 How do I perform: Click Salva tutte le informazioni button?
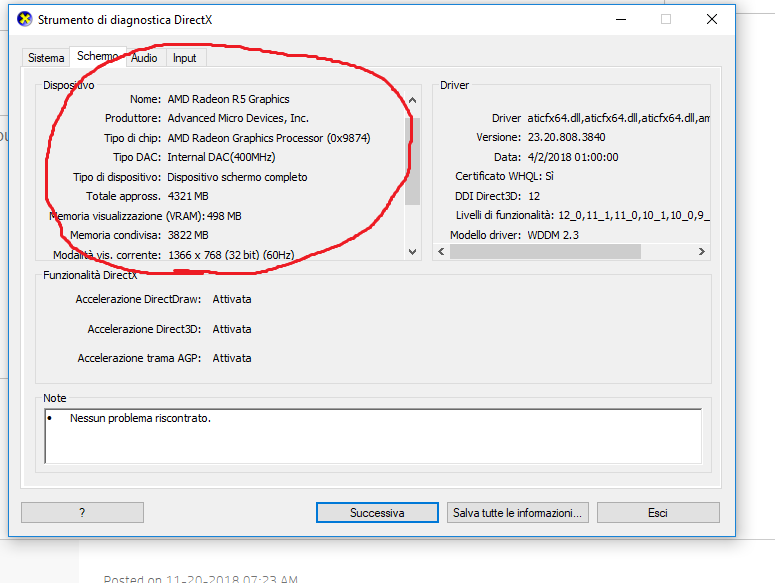(x=517, y=513)
